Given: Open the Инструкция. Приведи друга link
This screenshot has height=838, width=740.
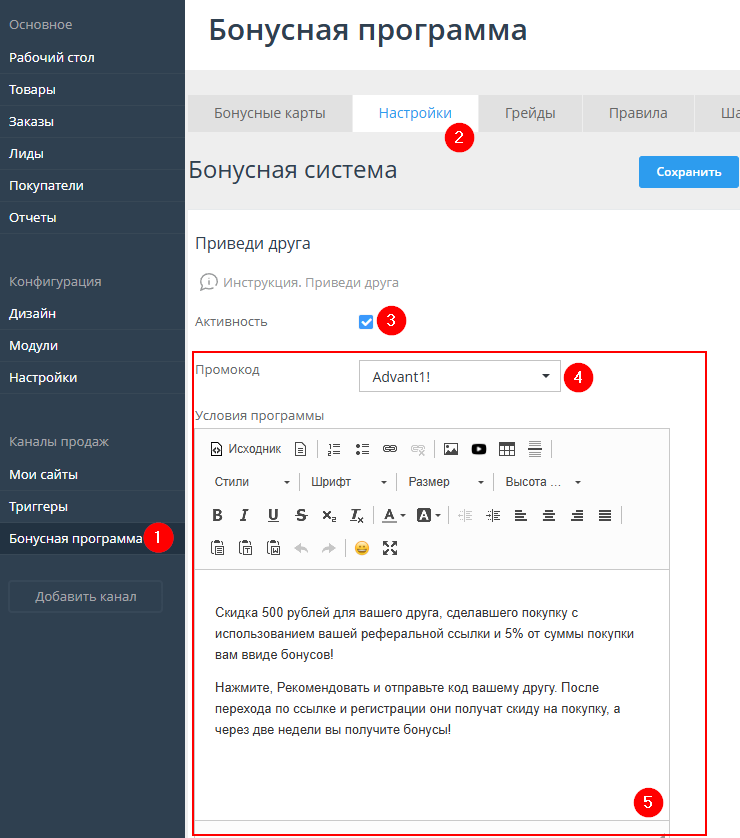Looking at the screenshot, I should pos(310,283).
